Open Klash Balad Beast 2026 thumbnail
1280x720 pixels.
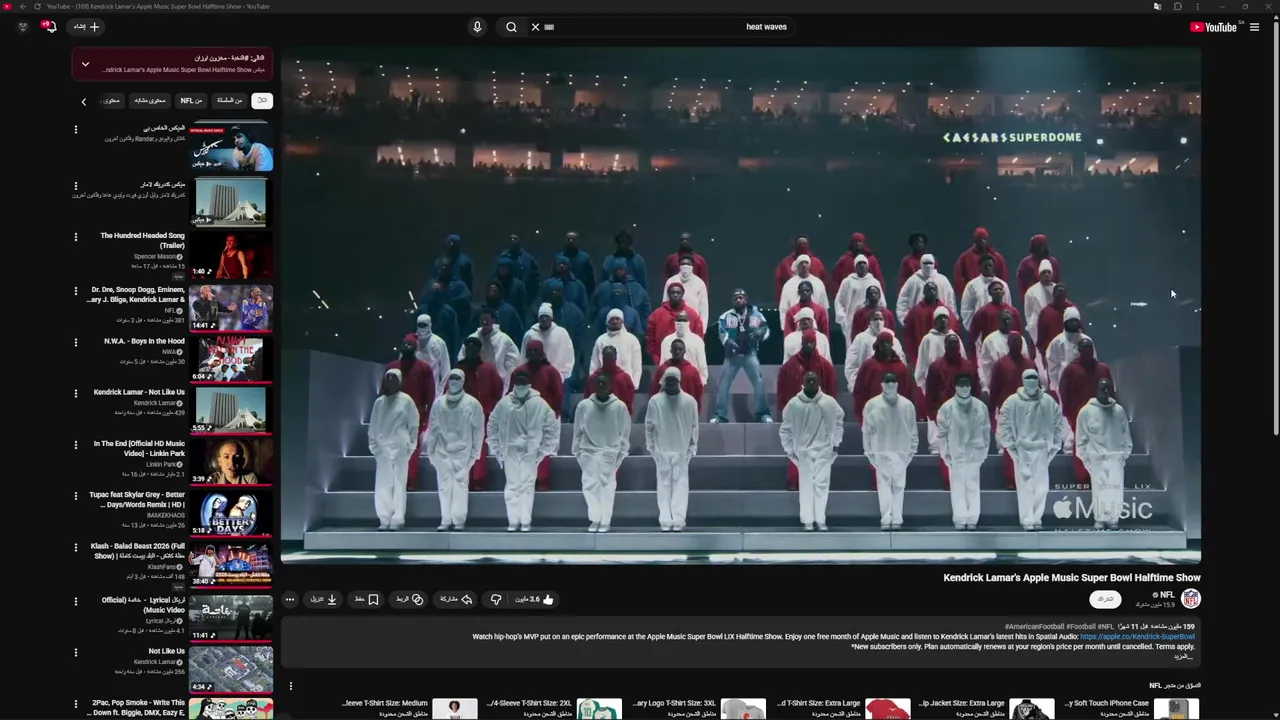pos(231,566)
